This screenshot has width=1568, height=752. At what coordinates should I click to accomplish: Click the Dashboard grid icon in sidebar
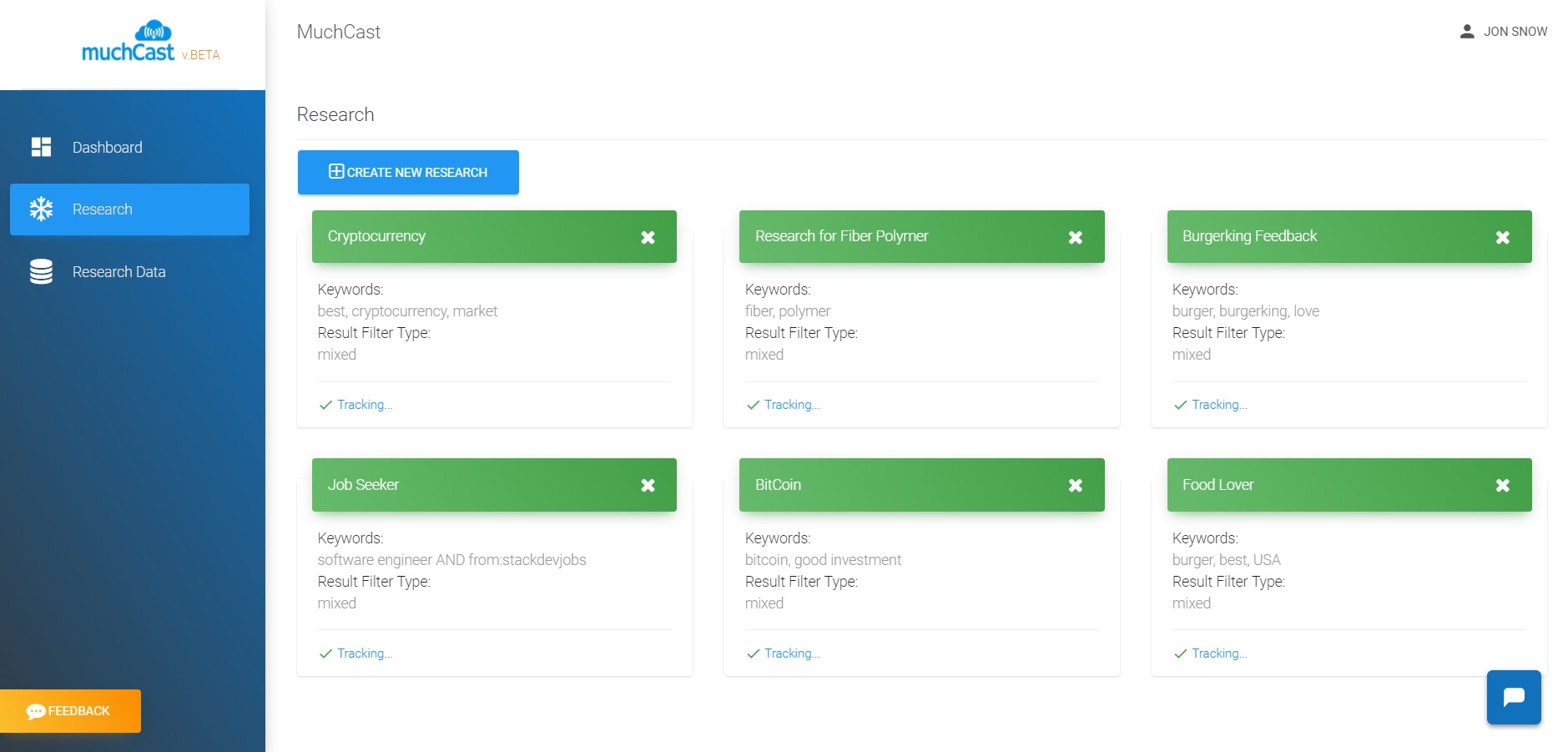coord(41,148)
